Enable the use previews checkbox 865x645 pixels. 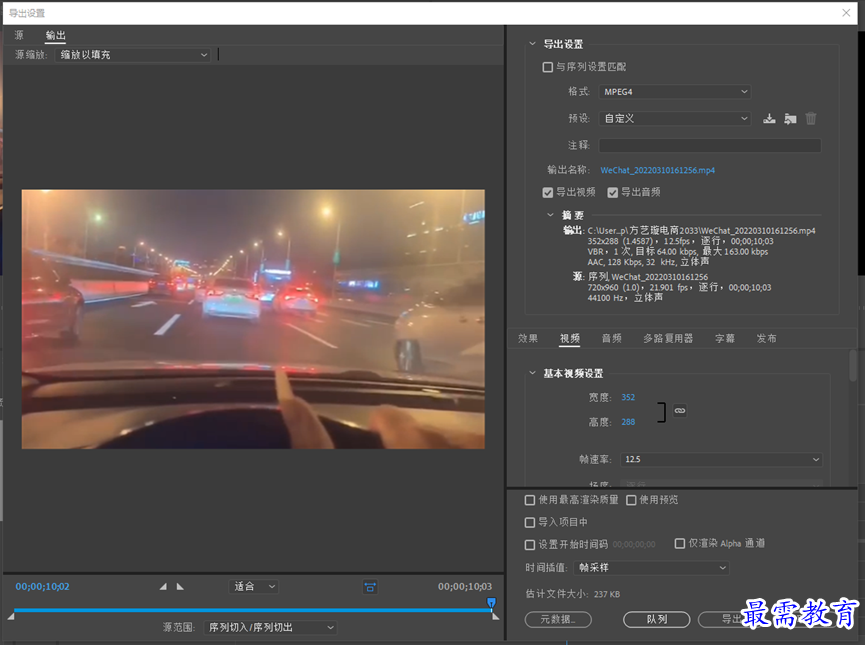click(631, 500)
